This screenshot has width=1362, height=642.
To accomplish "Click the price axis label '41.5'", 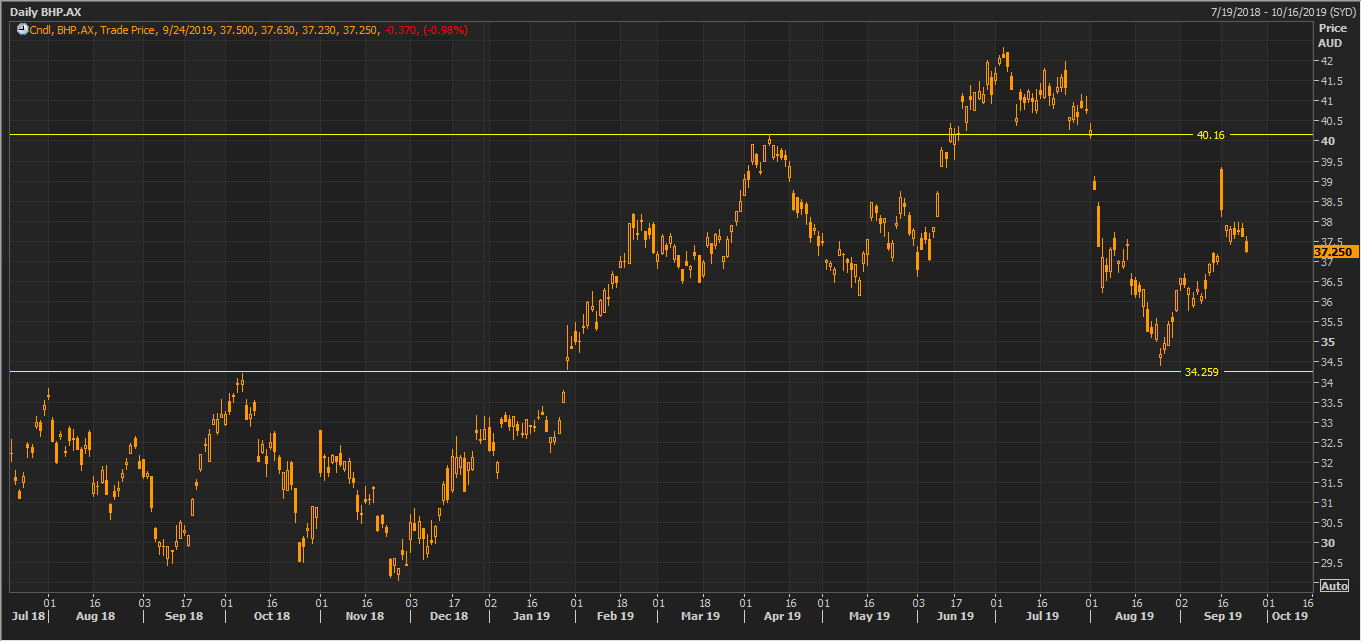I will (1330, 82).
